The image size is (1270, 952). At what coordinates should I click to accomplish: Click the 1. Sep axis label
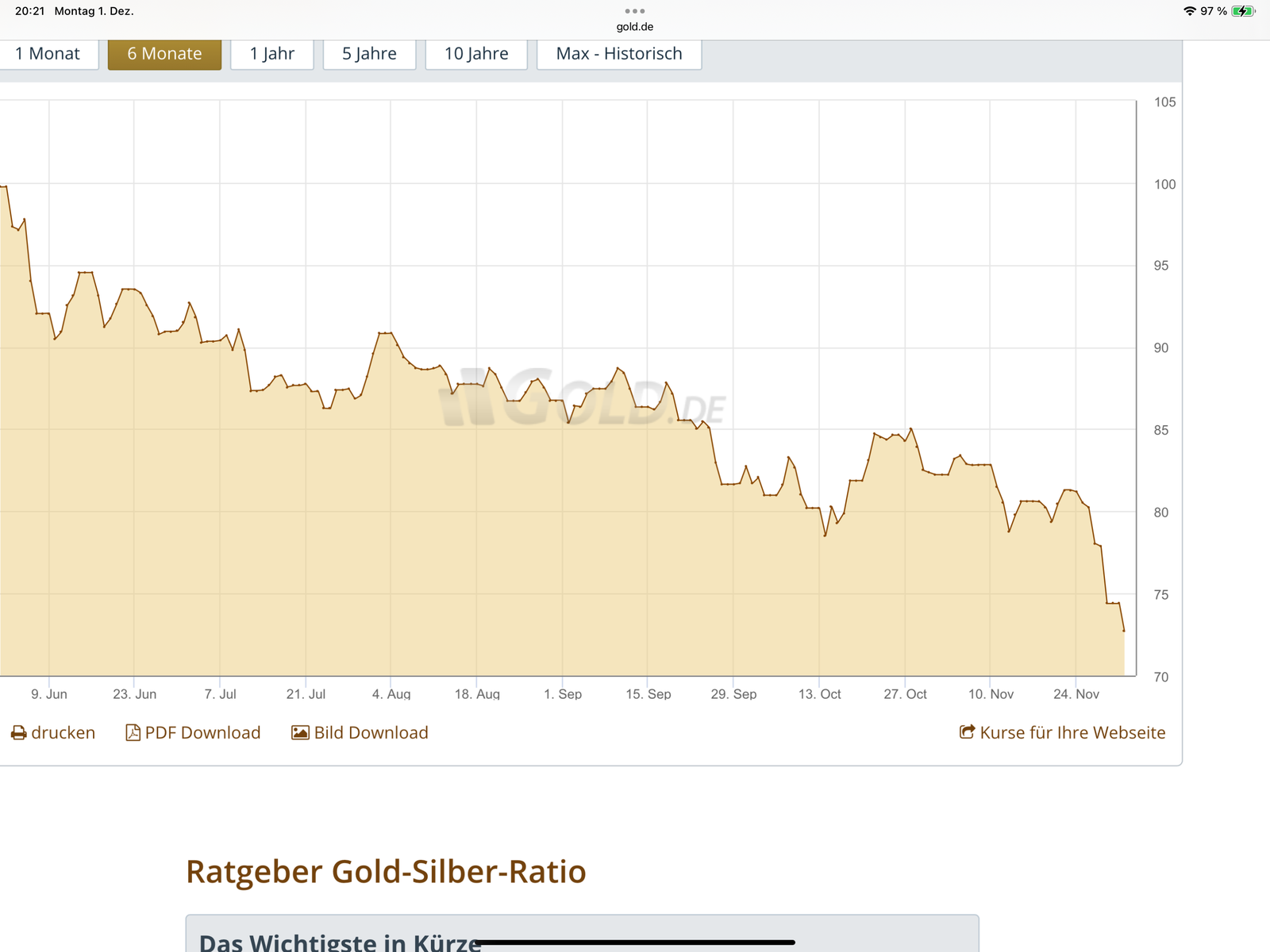563,694
